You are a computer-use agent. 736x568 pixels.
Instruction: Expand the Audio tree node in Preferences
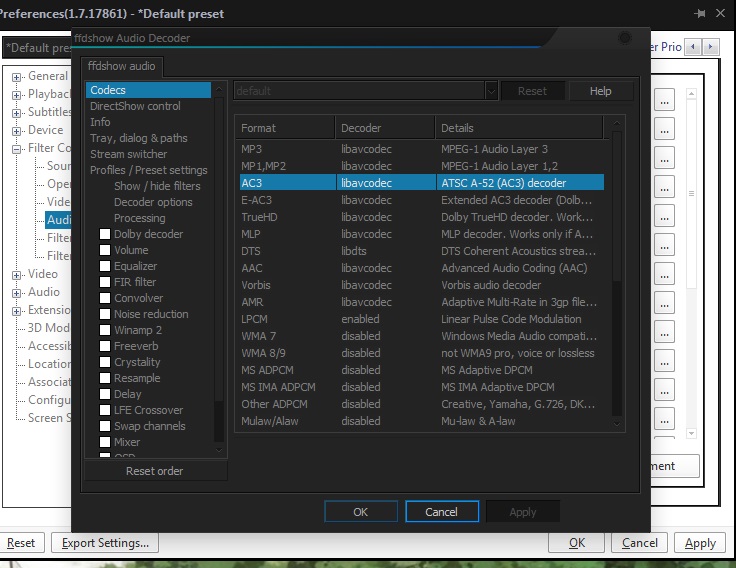click(x=16, y=293)
